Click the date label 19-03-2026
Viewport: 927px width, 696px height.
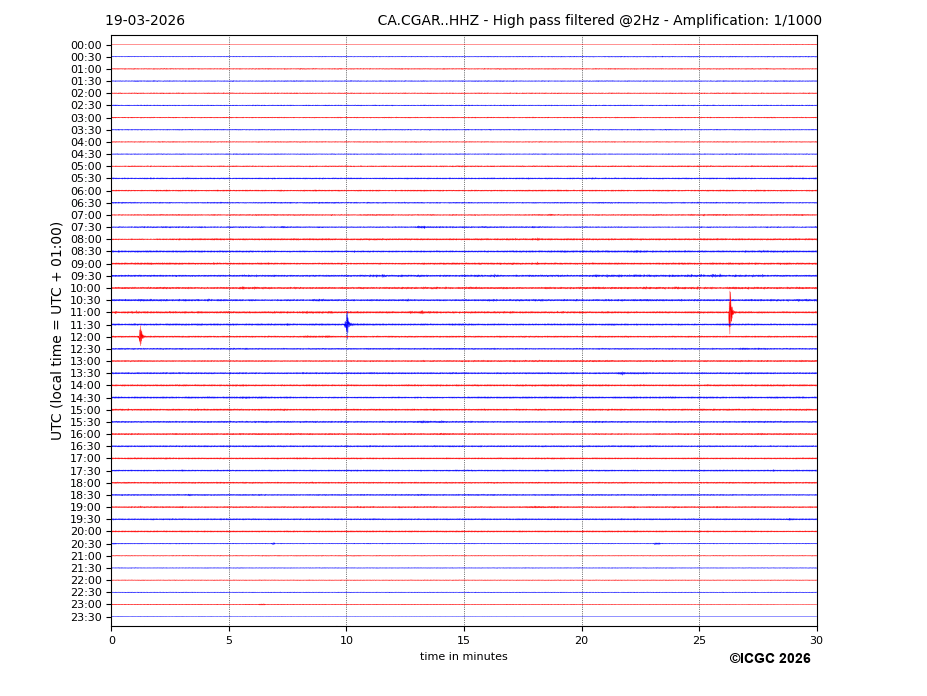coord(145,21)
